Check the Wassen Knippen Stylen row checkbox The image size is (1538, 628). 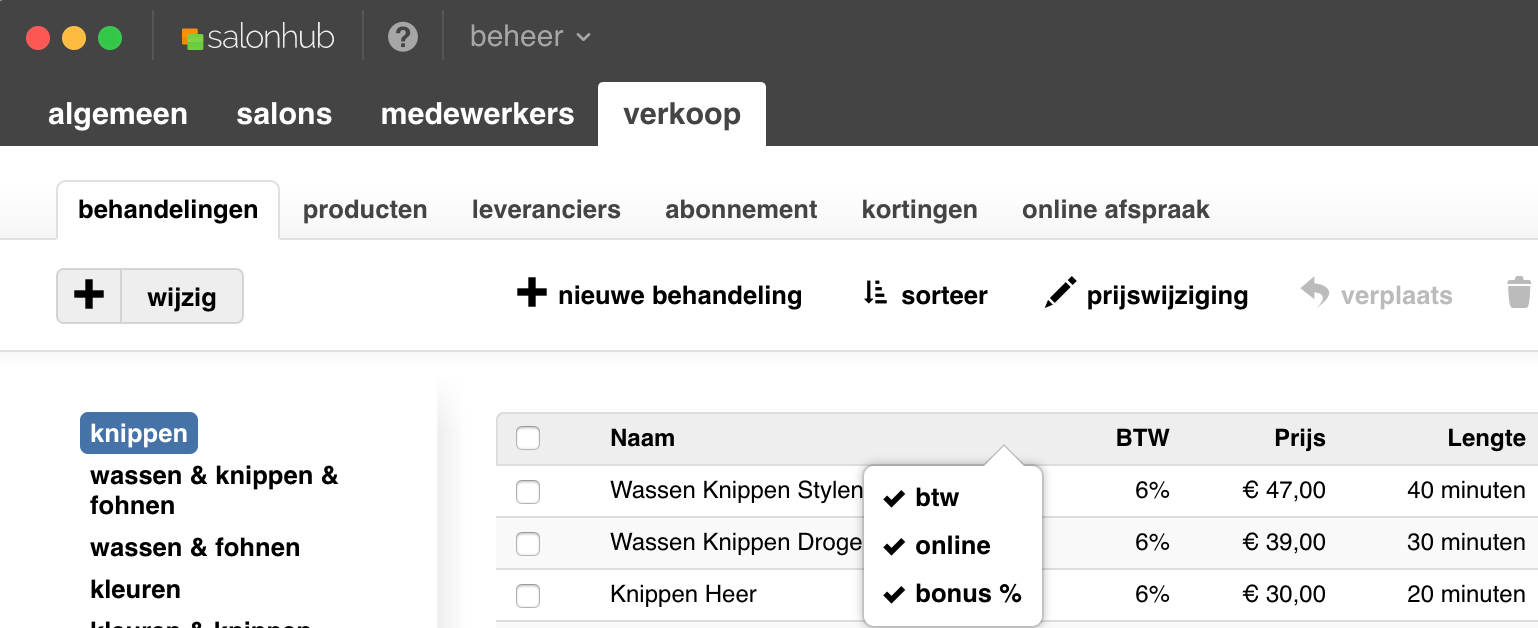(528, 491)
